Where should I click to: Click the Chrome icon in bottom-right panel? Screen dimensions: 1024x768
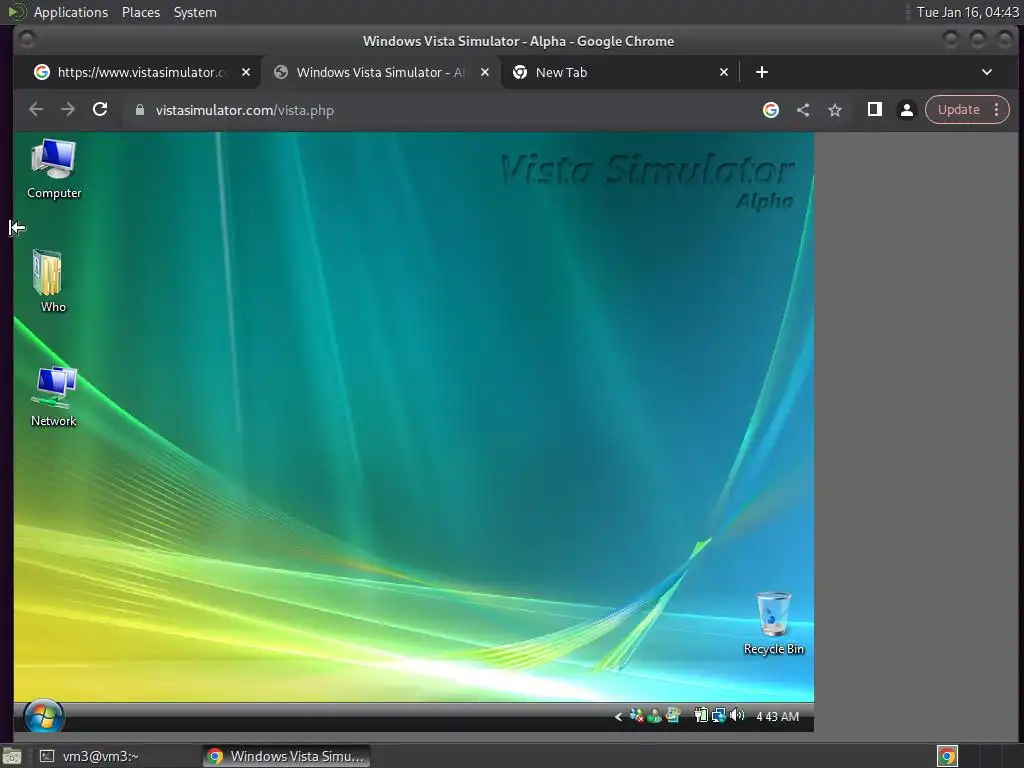[947, 756]
